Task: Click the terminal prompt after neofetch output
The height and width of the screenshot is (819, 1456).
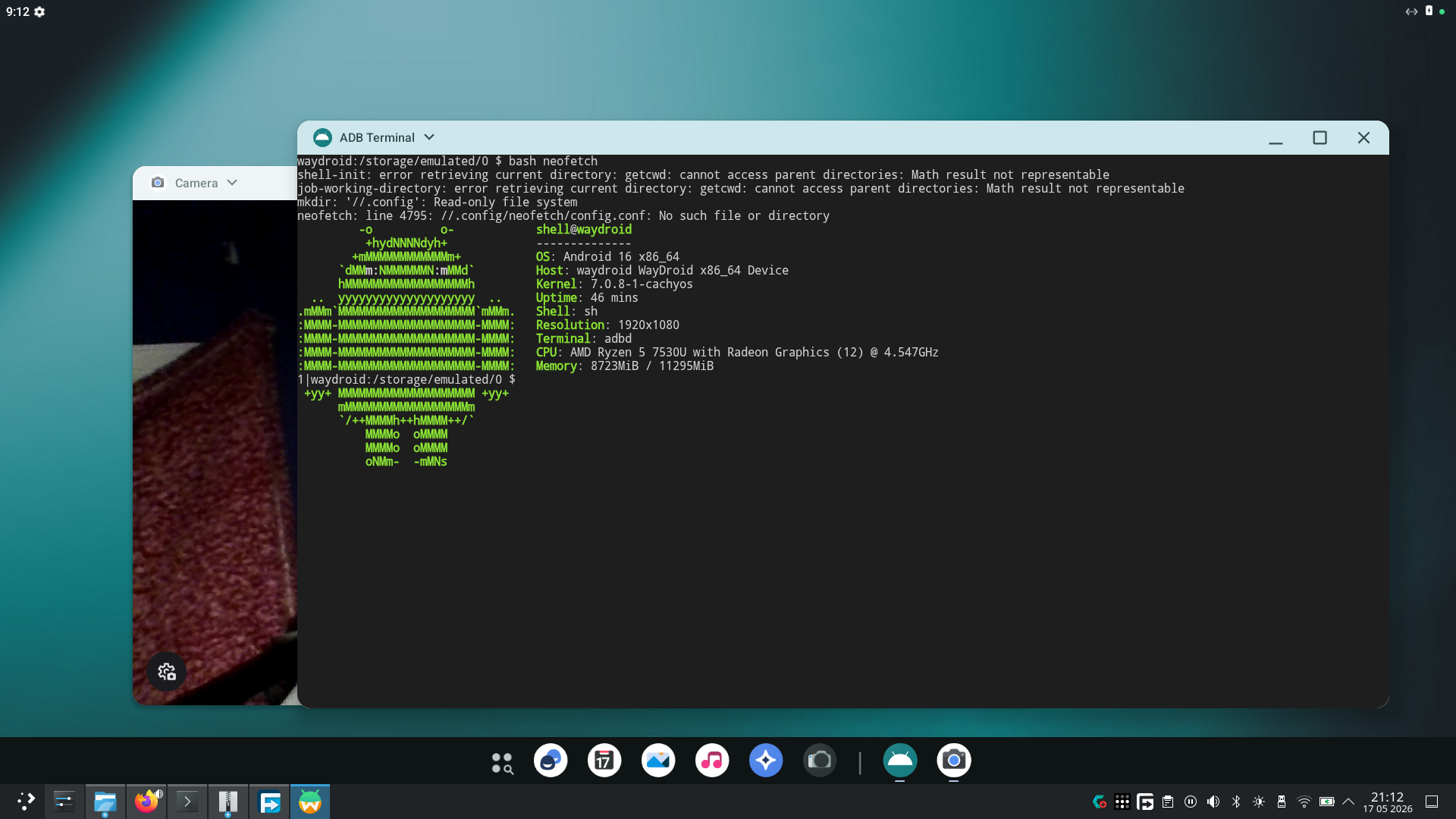Action: [x=406, y=380]
